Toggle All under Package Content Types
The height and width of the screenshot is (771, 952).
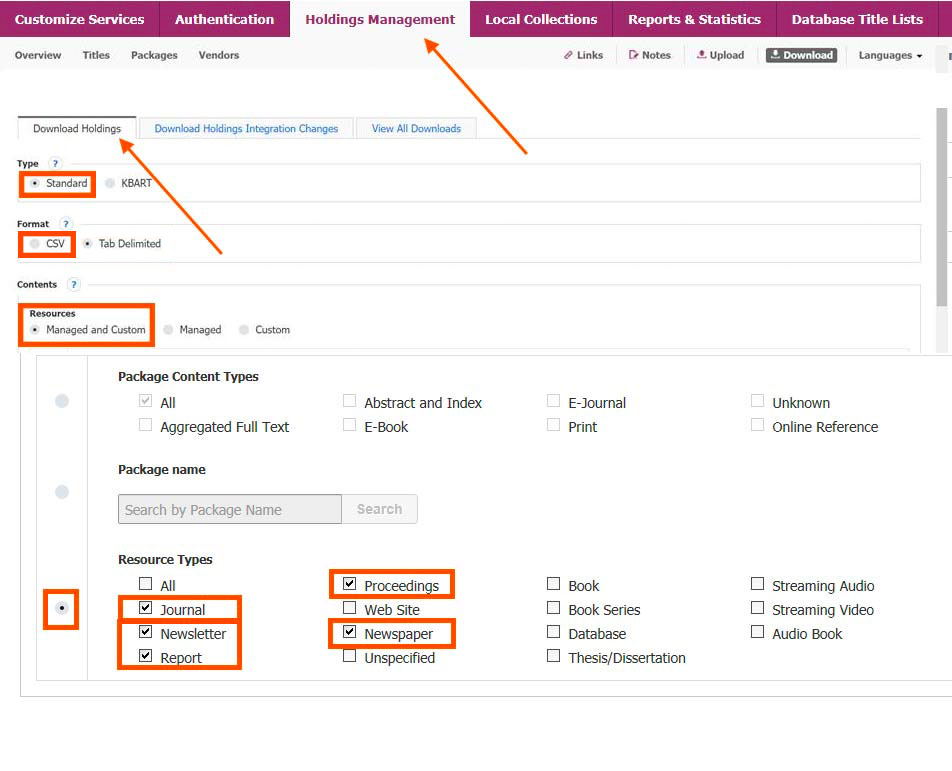(145, 401)
